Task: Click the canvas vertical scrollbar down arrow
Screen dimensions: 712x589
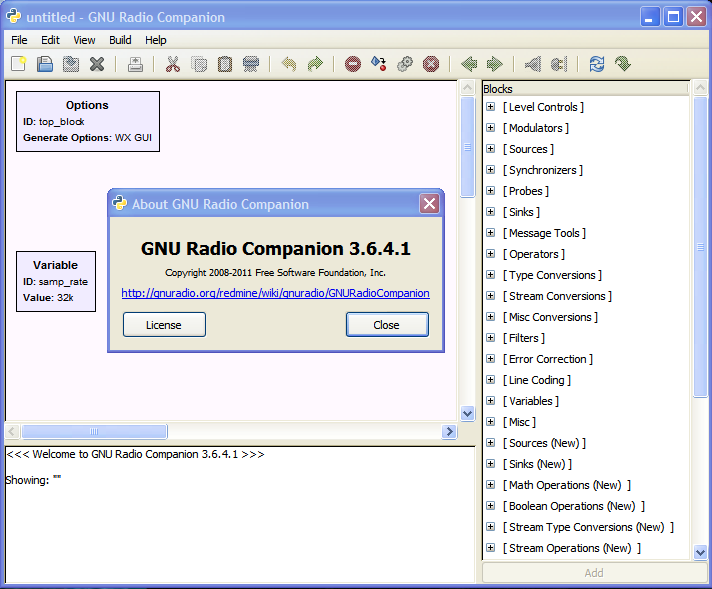Action: point(467,413)
